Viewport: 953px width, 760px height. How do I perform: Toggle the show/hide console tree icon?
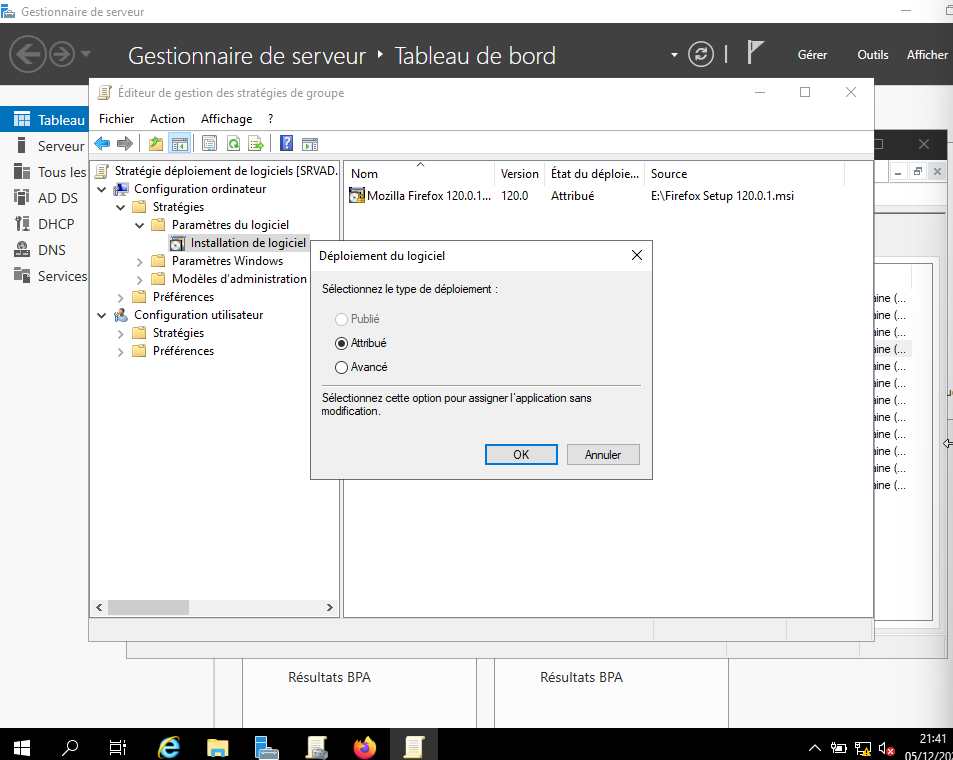[179, 143]
